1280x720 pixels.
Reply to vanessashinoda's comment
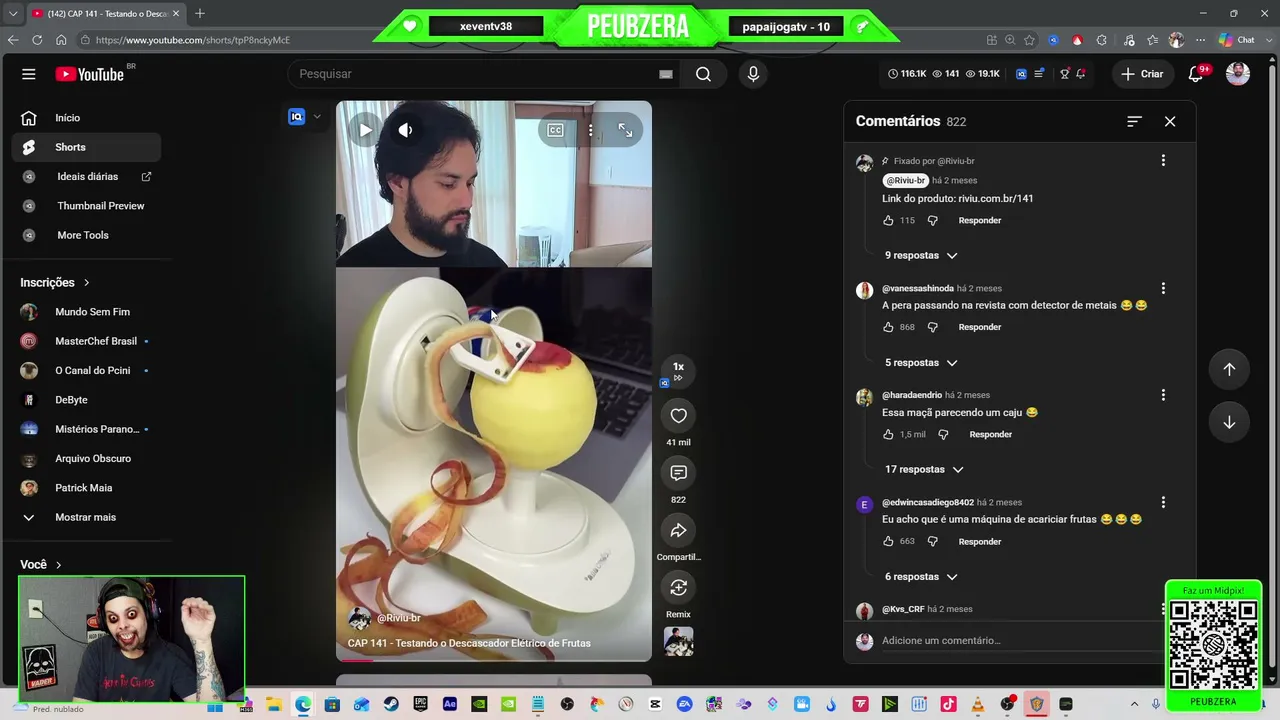(980, 327)
